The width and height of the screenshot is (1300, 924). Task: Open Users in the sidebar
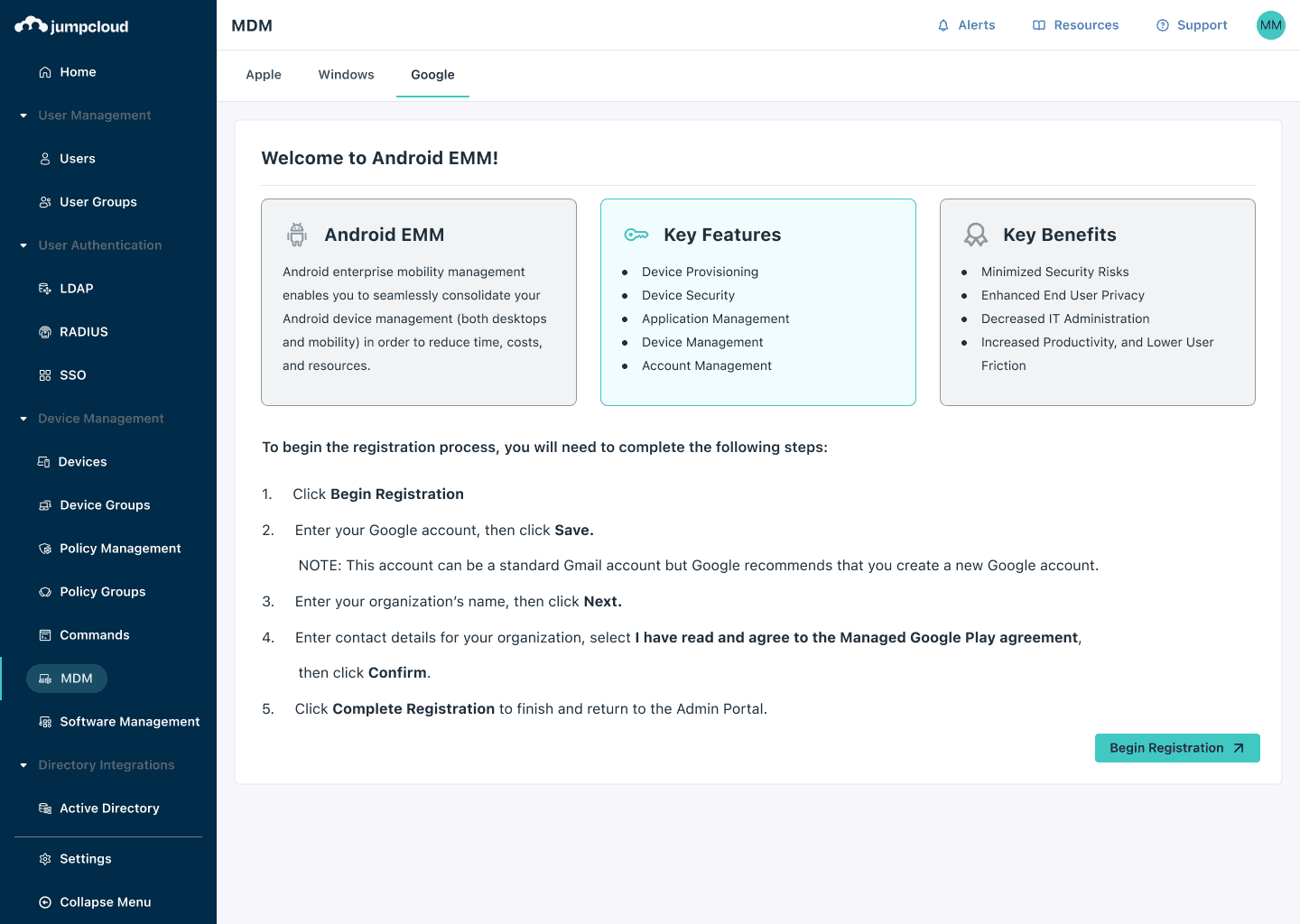point(78,159)
